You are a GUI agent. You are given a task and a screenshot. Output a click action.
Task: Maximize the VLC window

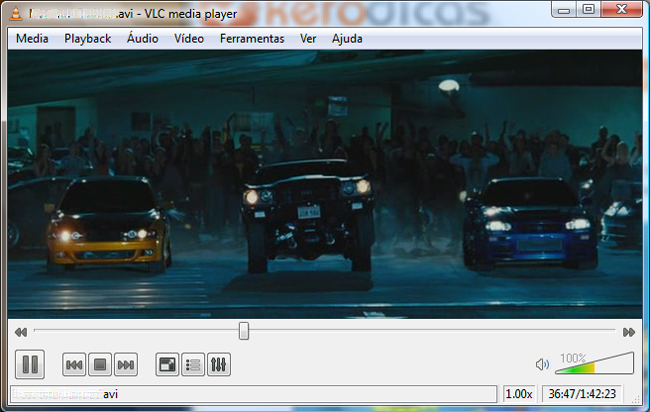click(x=588, y=10)
